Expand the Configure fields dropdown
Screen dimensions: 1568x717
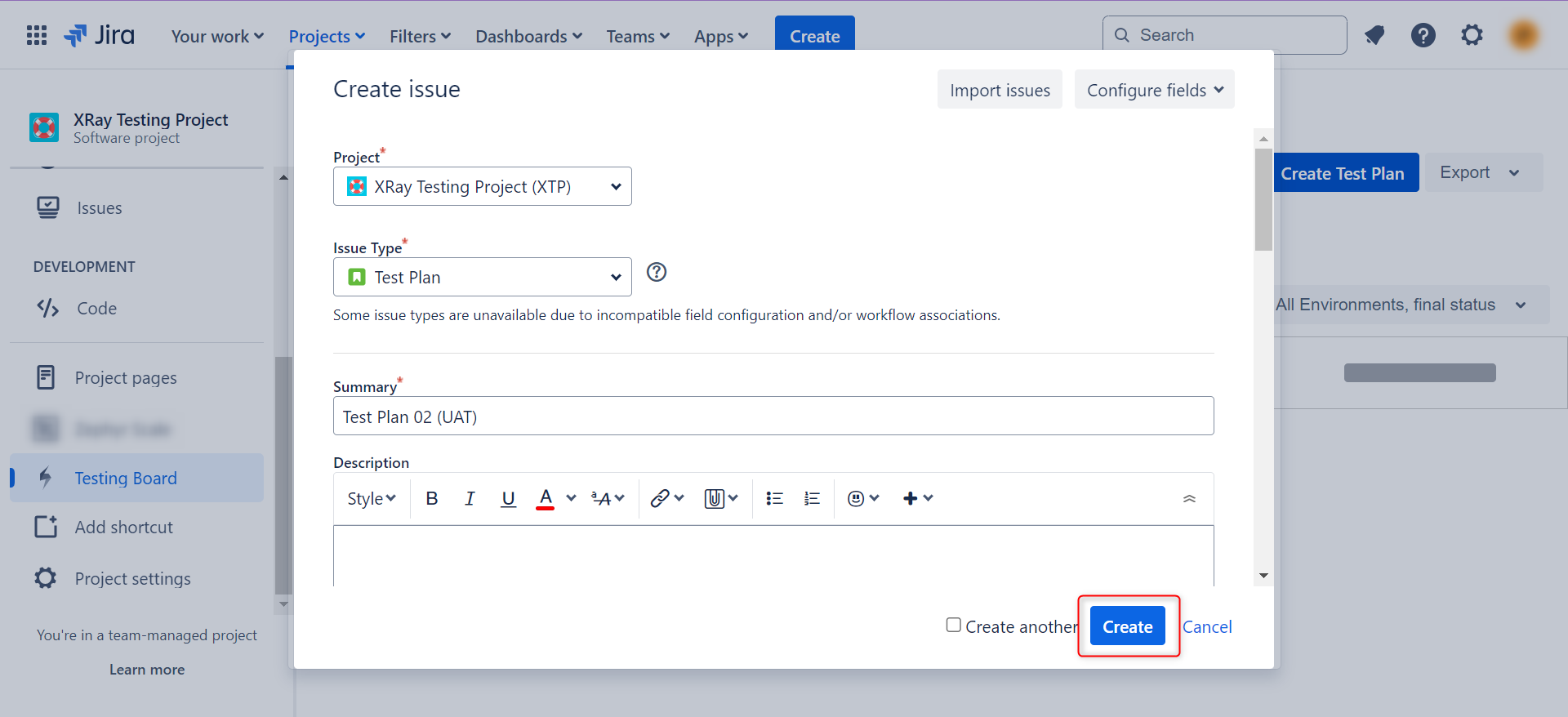pyautogui.click(x=1154, y=90)
